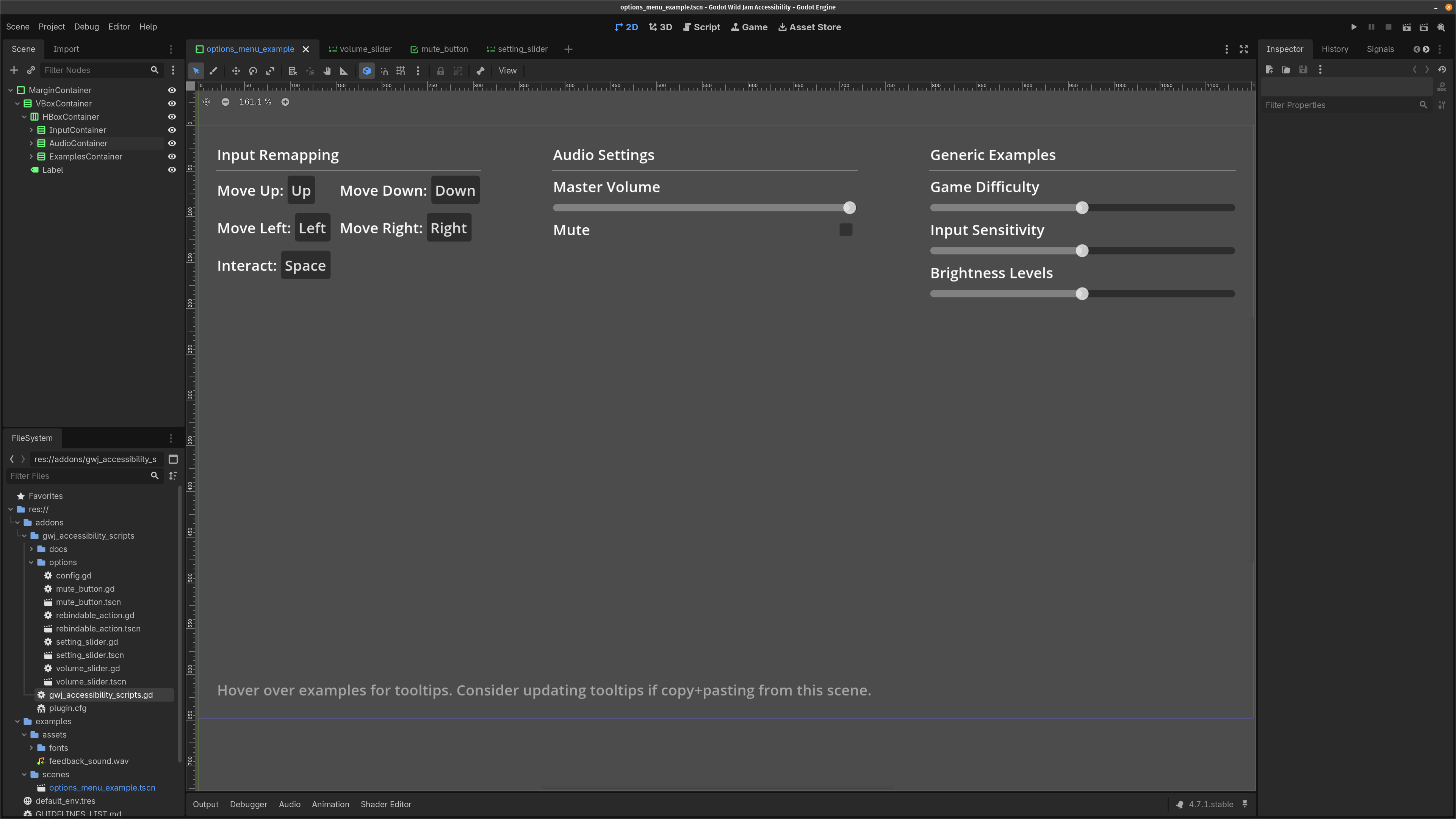Open the Output bottom panel
1456x819 pixels.
205,804
